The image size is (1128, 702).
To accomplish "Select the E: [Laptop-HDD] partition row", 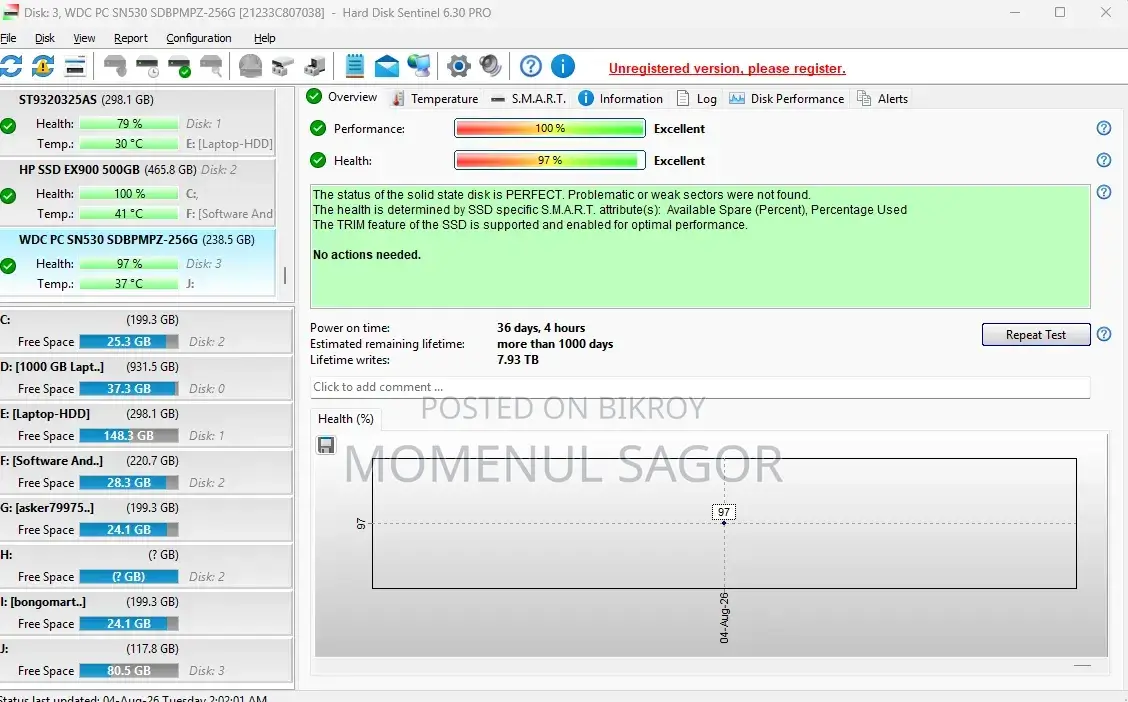I will pyautogui.click(x=146, y=424).
